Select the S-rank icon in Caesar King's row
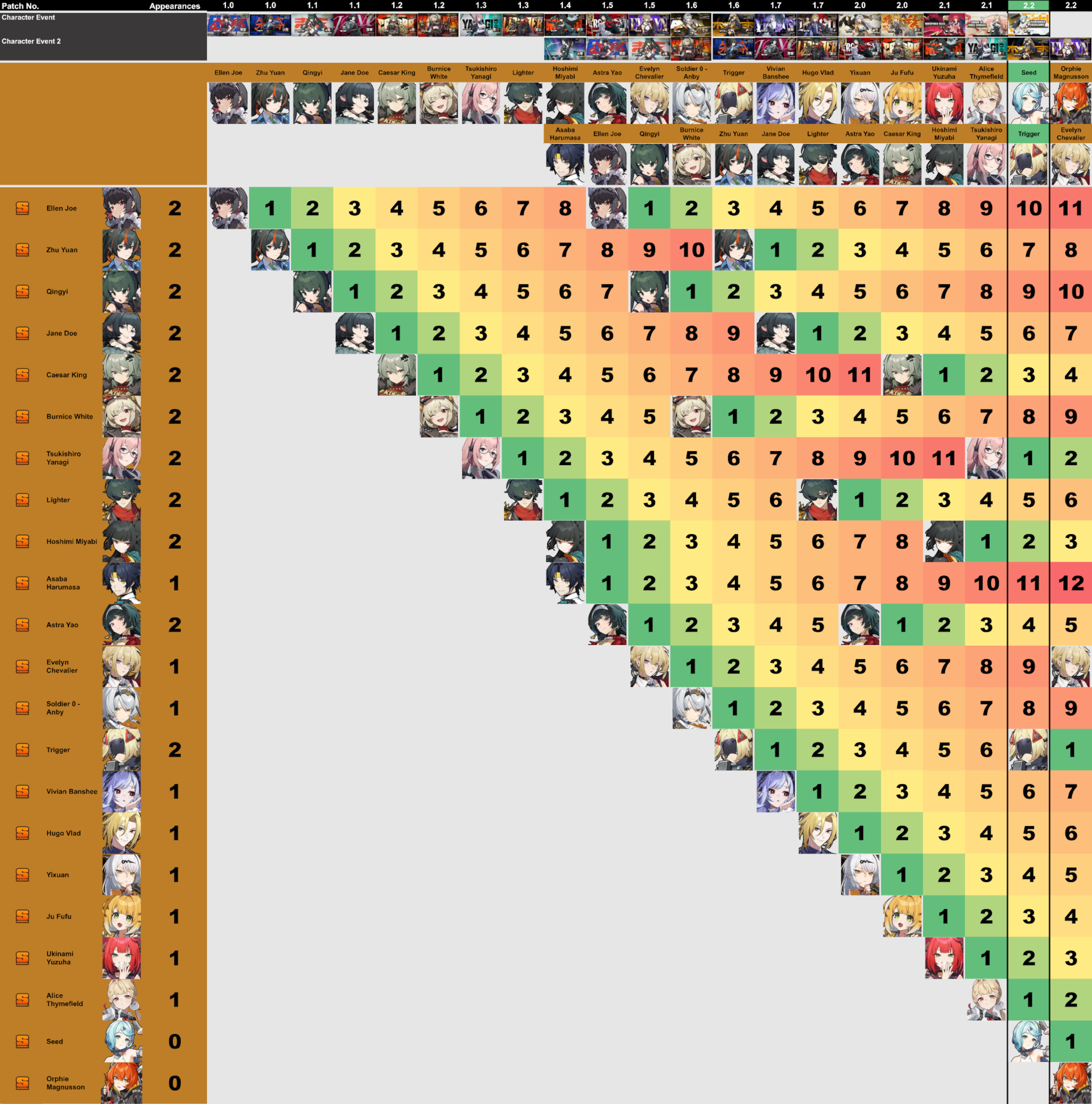Image resolution: width=1092 pixels, height=1104 pixels. pos(22,375)
